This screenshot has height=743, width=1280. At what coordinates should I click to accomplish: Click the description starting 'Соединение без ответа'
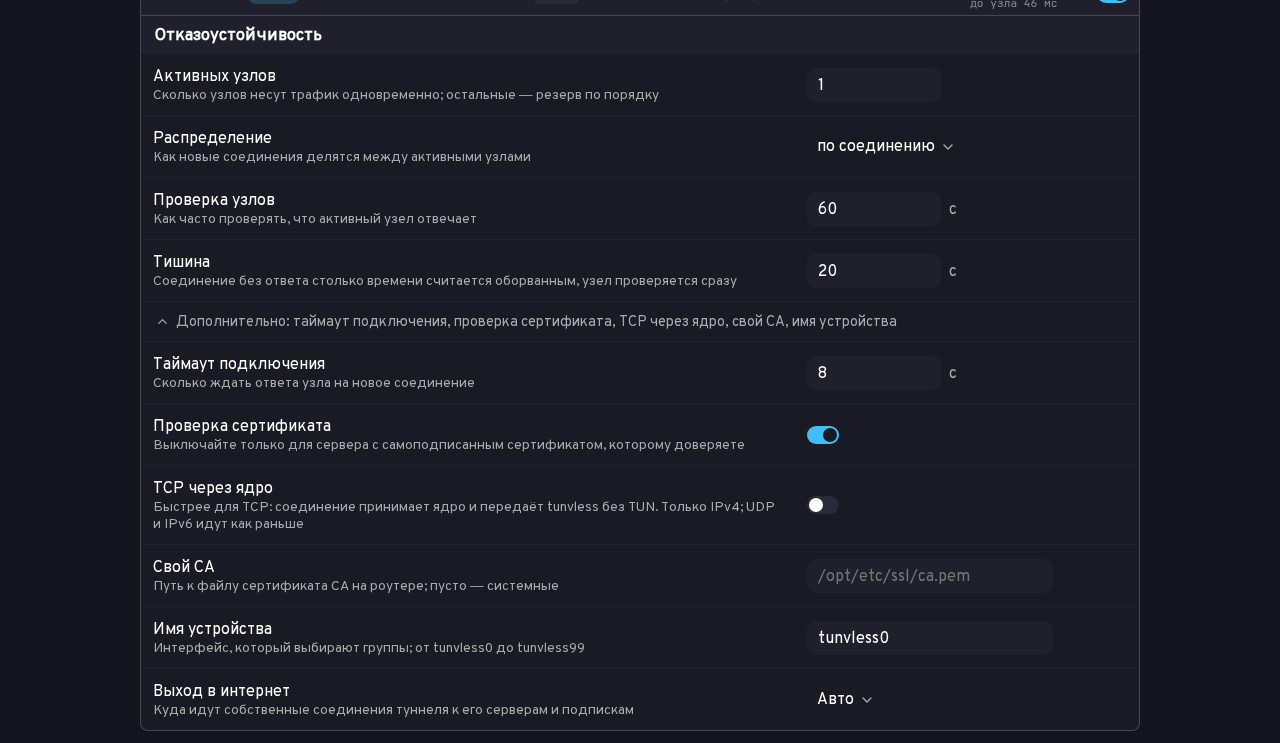pos(445,282)
